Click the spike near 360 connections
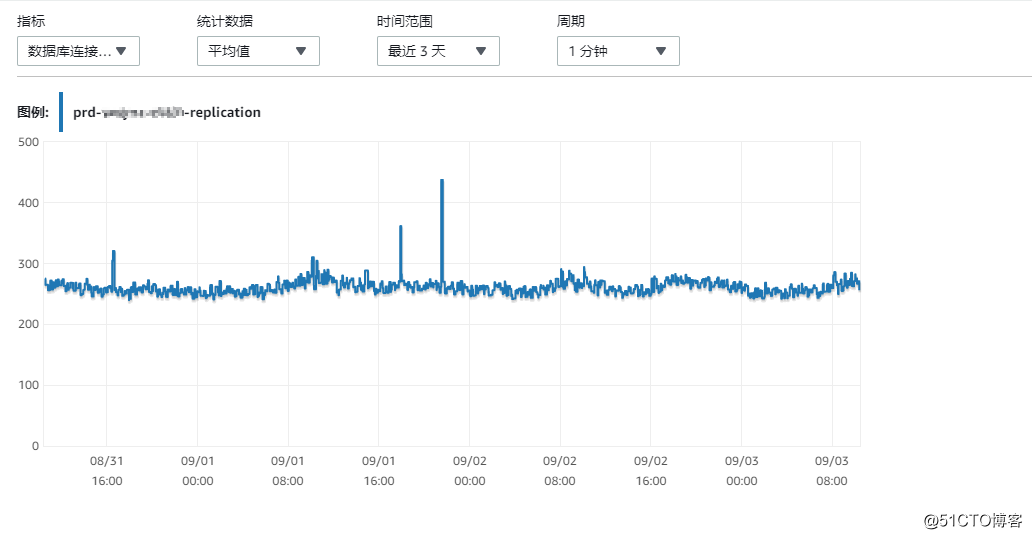 tap(401, 253)
